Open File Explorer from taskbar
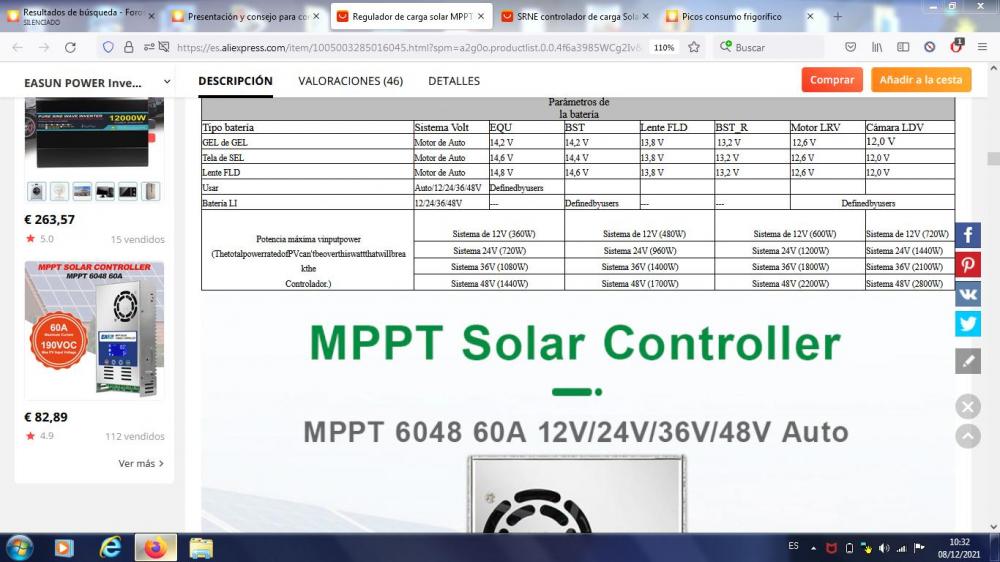The image size is (1000, 562). pos(201,548)
